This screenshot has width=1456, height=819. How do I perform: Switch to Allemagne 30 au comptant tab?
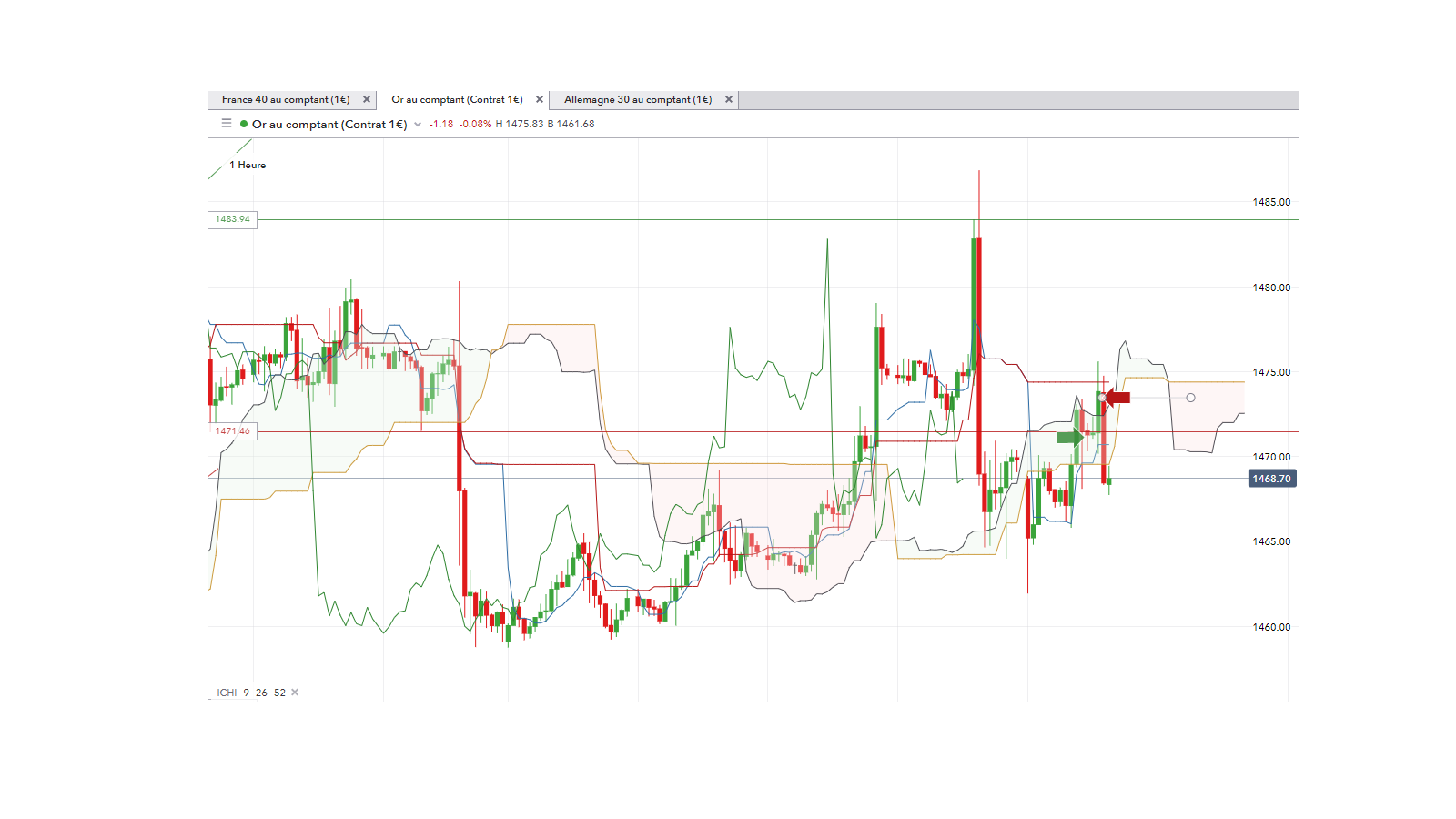click(x=638, y=100)
